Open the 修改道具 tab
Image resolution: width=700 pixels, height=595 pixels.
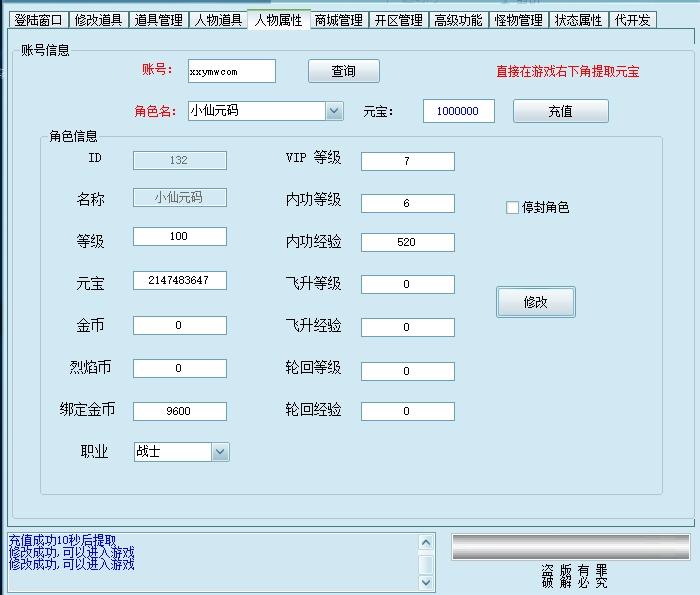(98, 20)
